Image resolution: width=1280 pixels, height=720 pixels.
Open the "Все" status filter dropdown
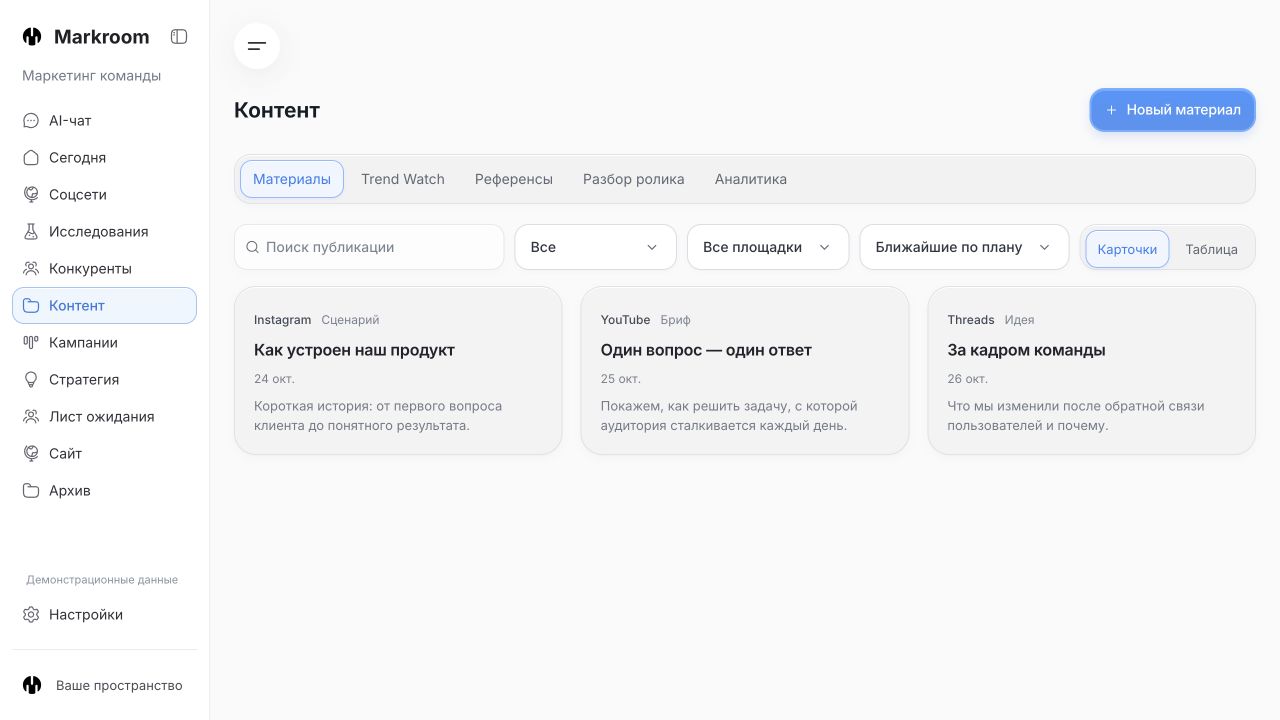point(596,247)
